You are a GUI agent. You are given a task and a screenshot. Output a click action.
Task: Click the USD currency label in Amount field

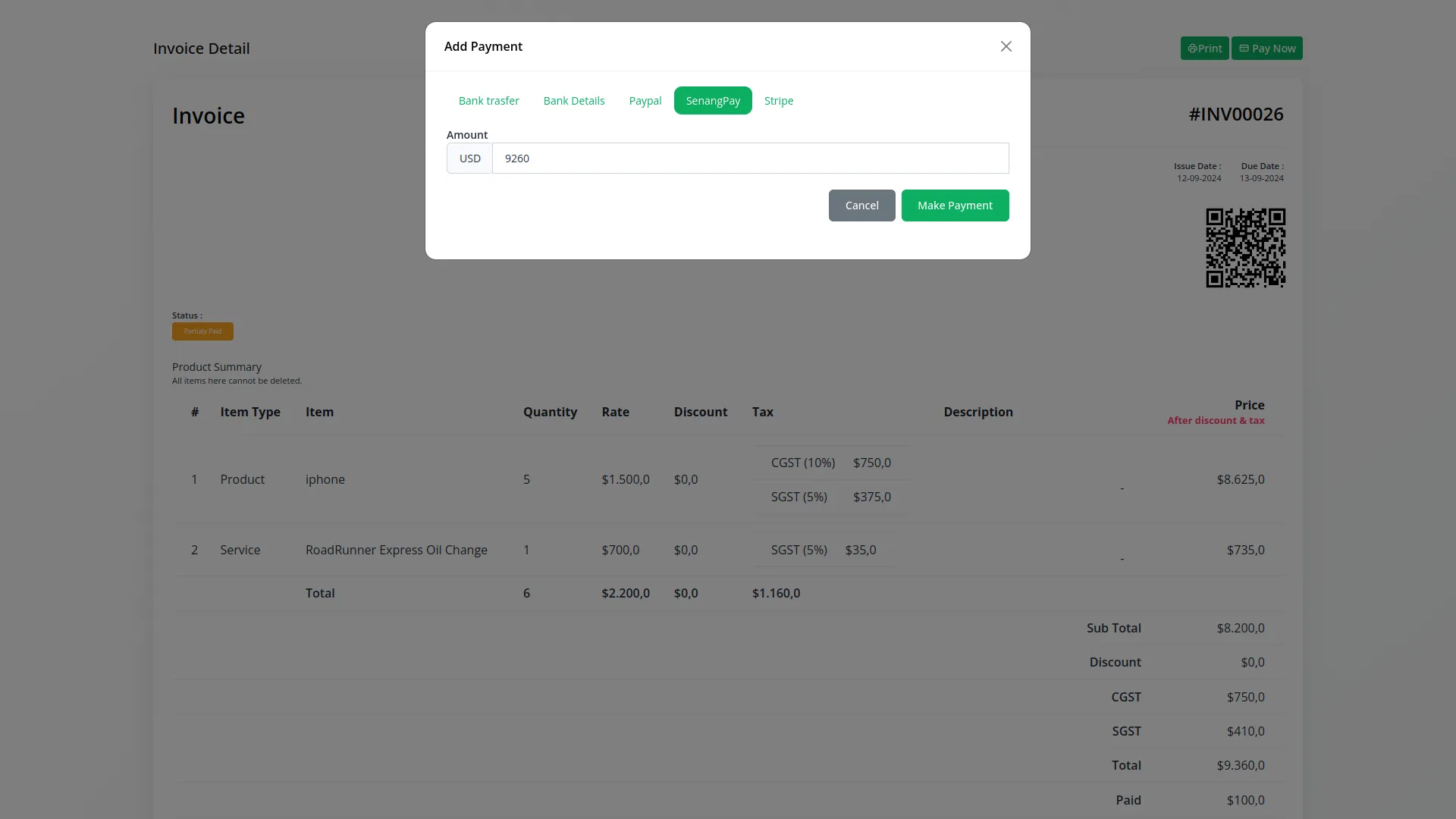(469, 158)
